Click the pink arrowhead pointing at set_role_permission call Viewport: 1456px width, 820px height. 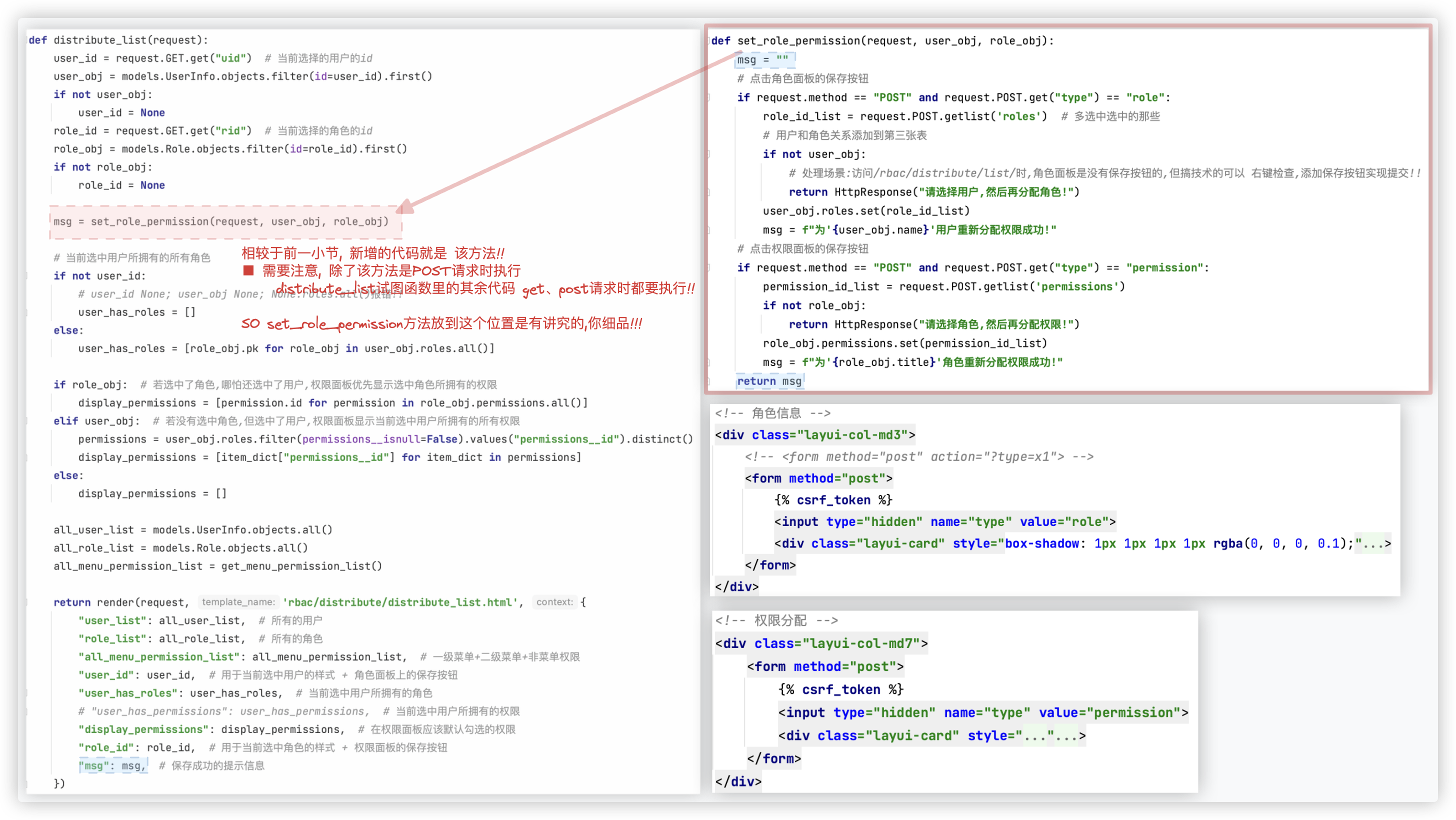(405, 207)
